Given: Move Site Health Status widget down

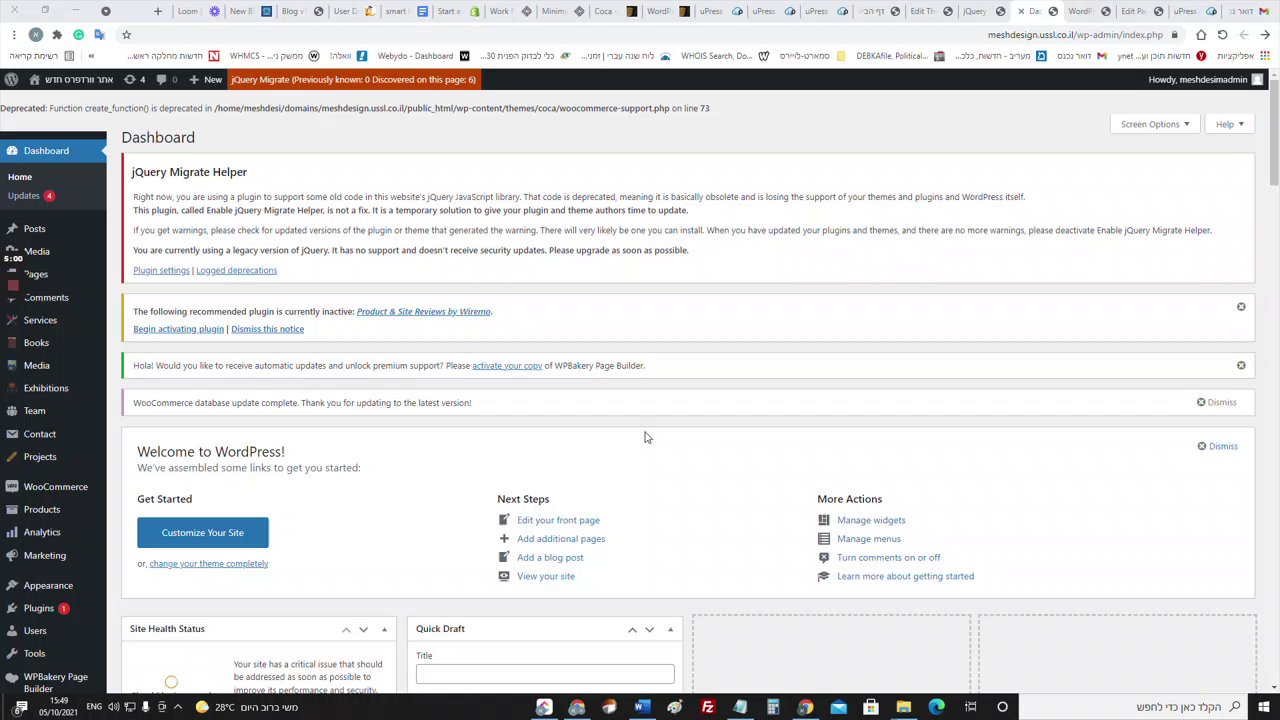Looking at the screenshot, I should 363,629.
